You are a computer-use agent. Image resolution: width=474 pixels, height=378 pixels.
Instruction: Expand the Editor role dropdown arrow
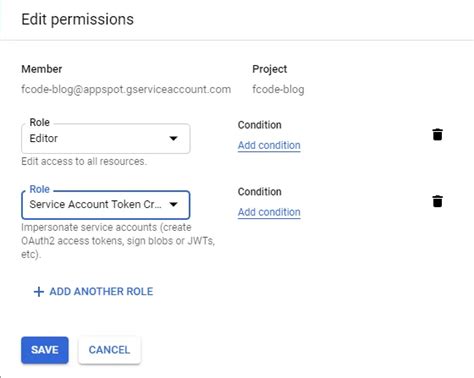click(x=173, y=138)
